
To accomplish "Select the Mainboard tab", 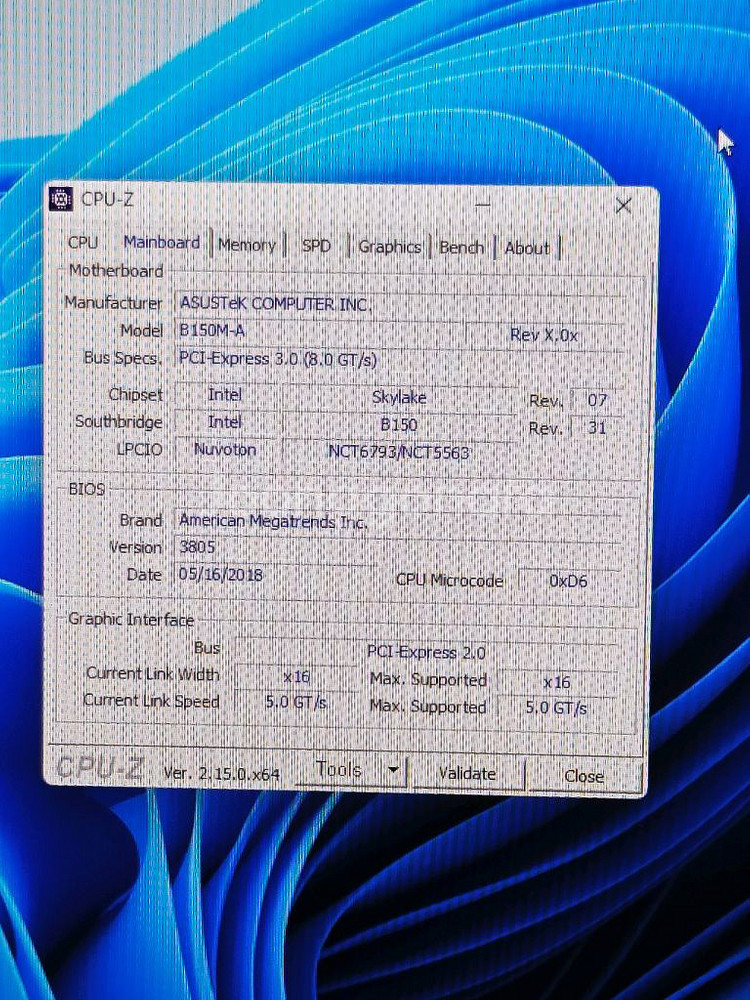I will click(161, 242).
